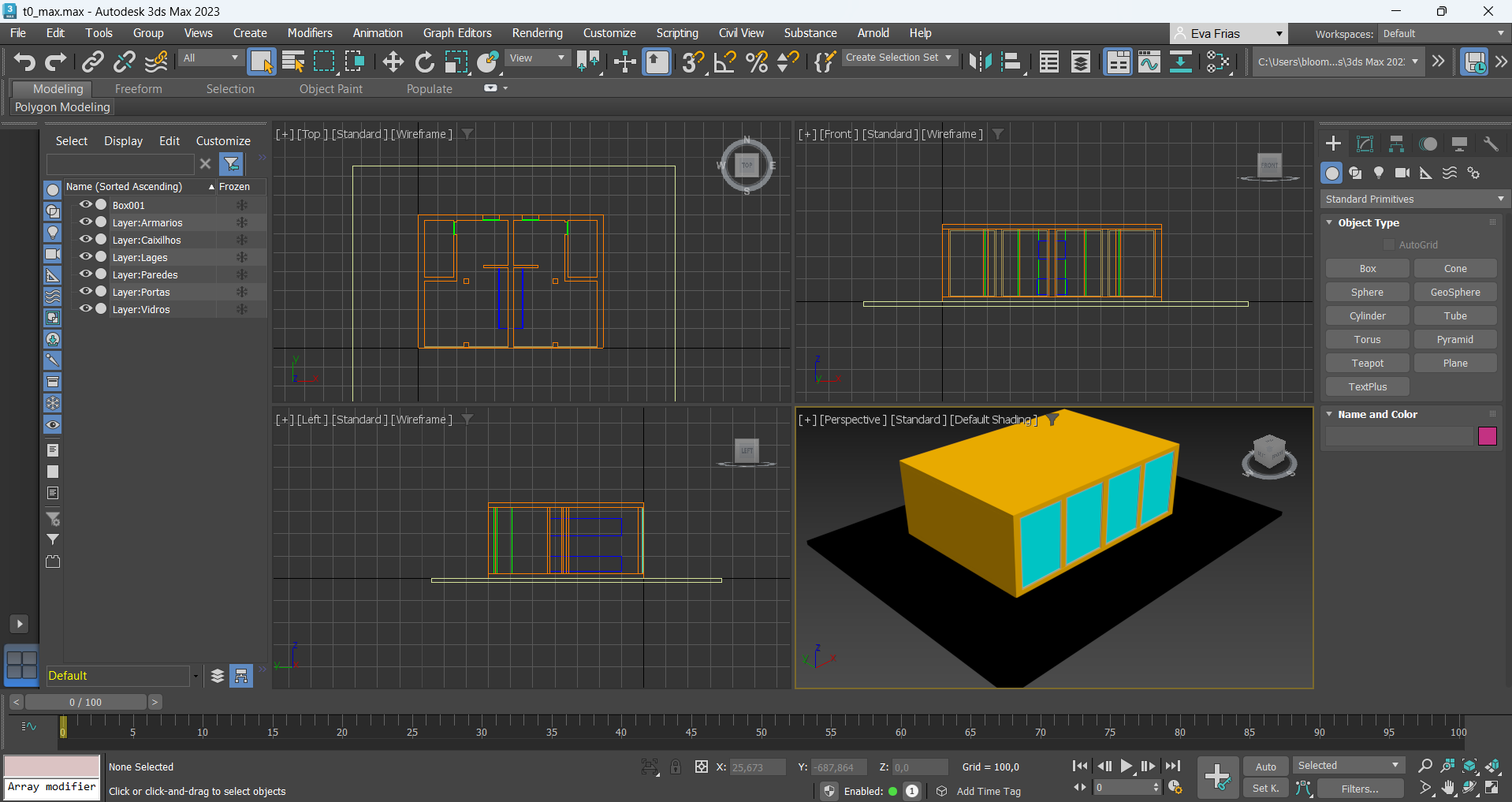Open the Create Selection Set dropdown

pyautogui.click(x=899, y=58)
